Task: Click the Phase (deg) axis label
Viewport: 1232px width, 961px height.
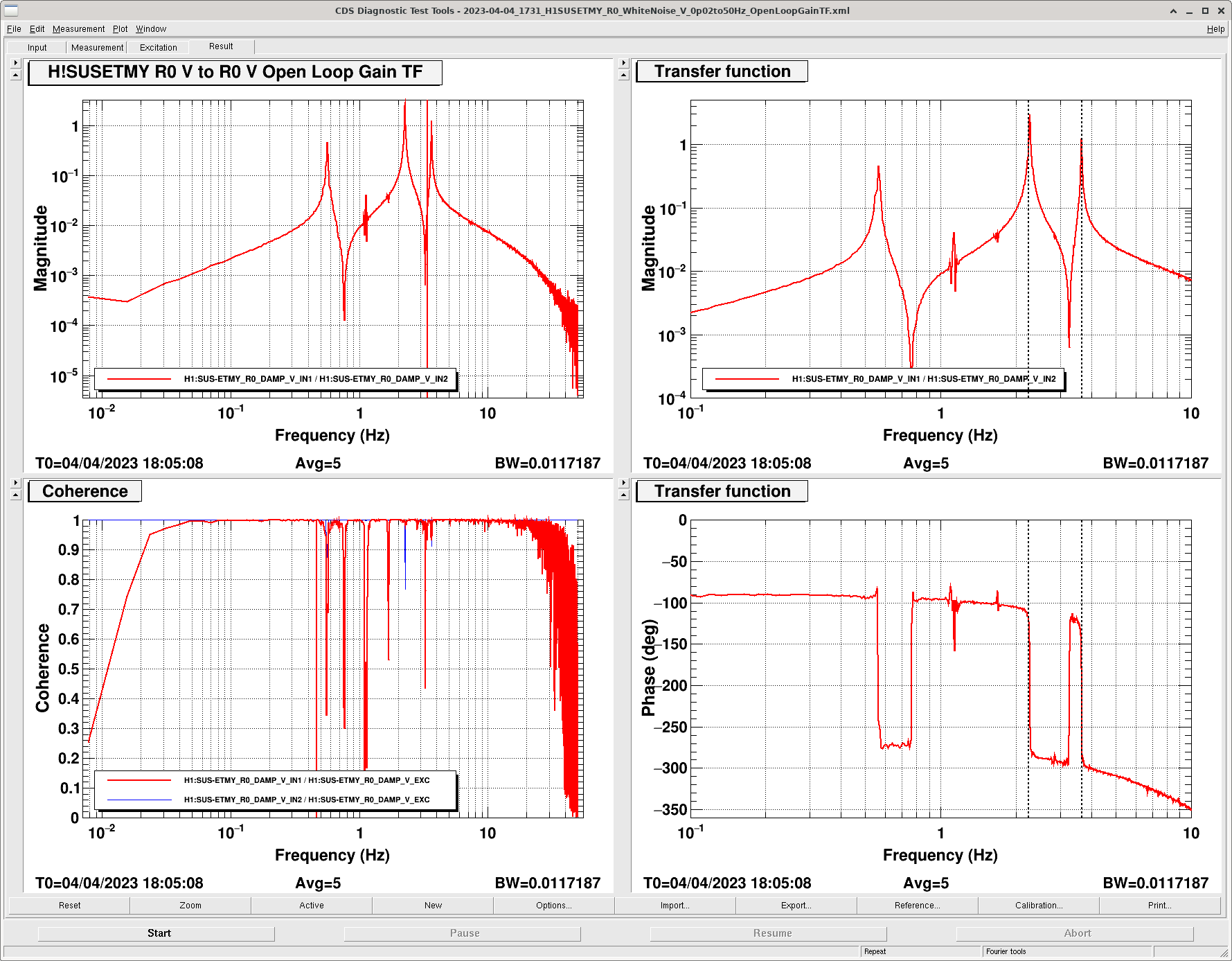Action: pyautogui.click(x=648, y=668)
